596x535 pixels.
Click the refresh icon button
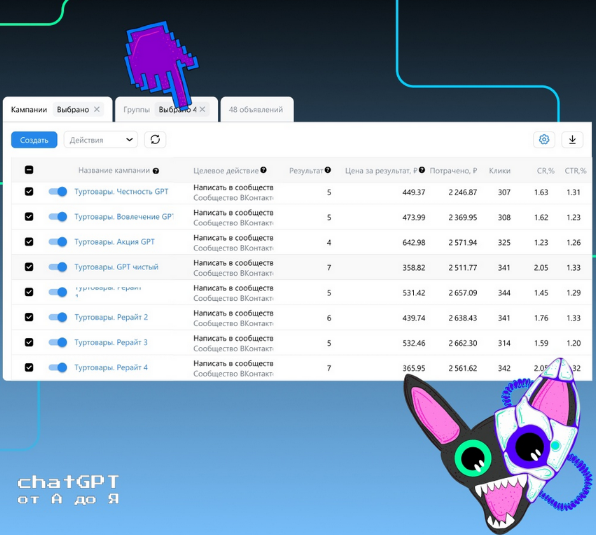pyautogui.click(x=155, y=140)
